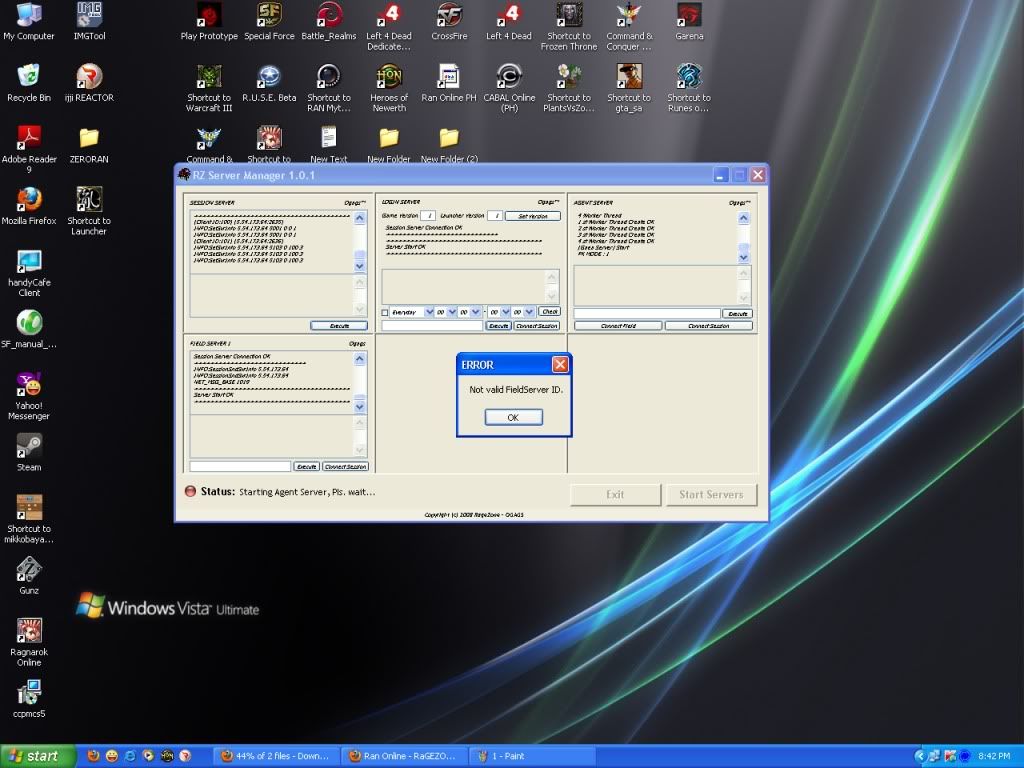Select the Heroes of Newerth icon
This screenshot has height=768, width=1024.
click(x=389, y=78)
